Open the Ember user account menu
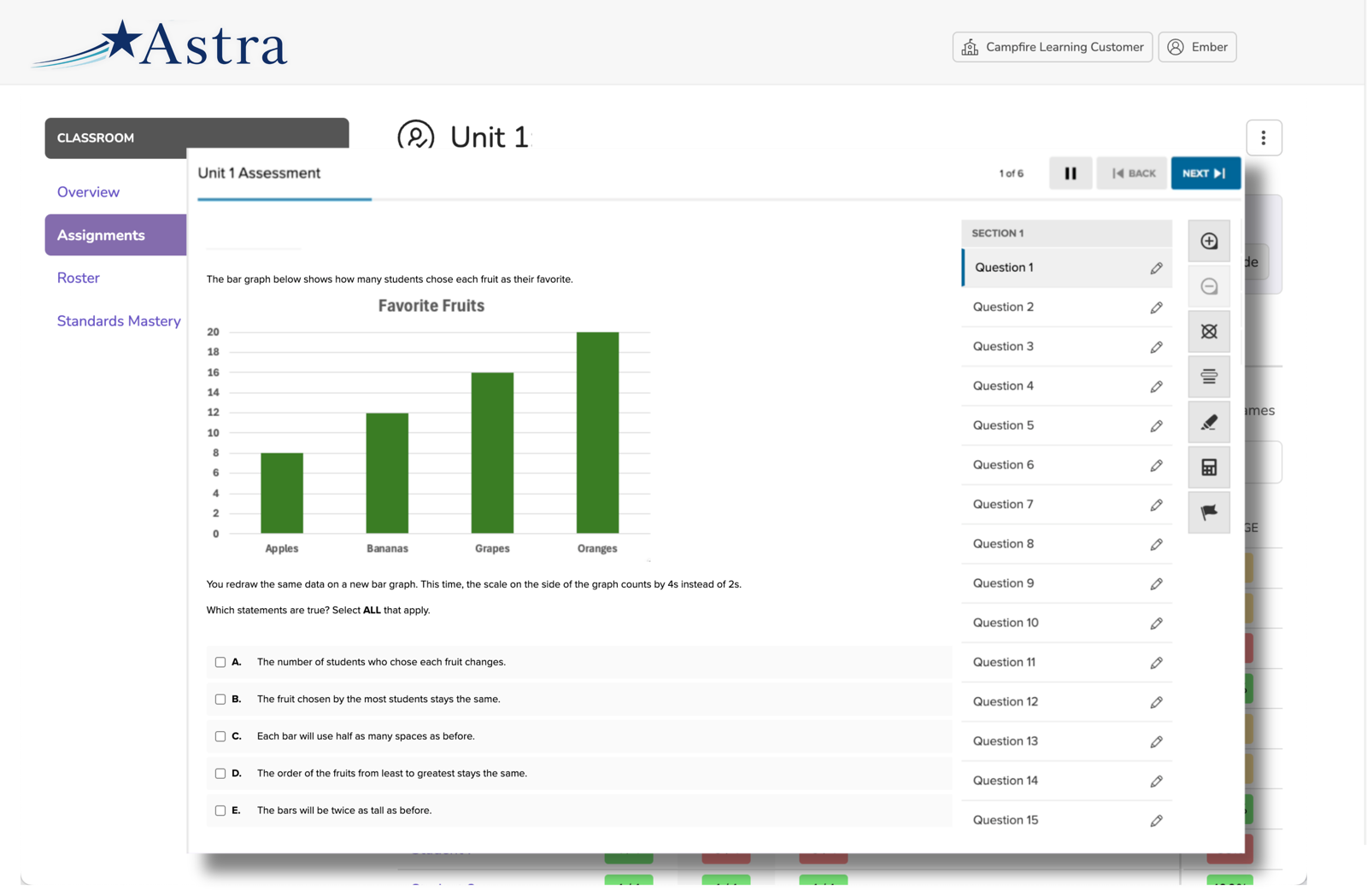Viewport: 1367px width, 896px height. point(1197,47)
